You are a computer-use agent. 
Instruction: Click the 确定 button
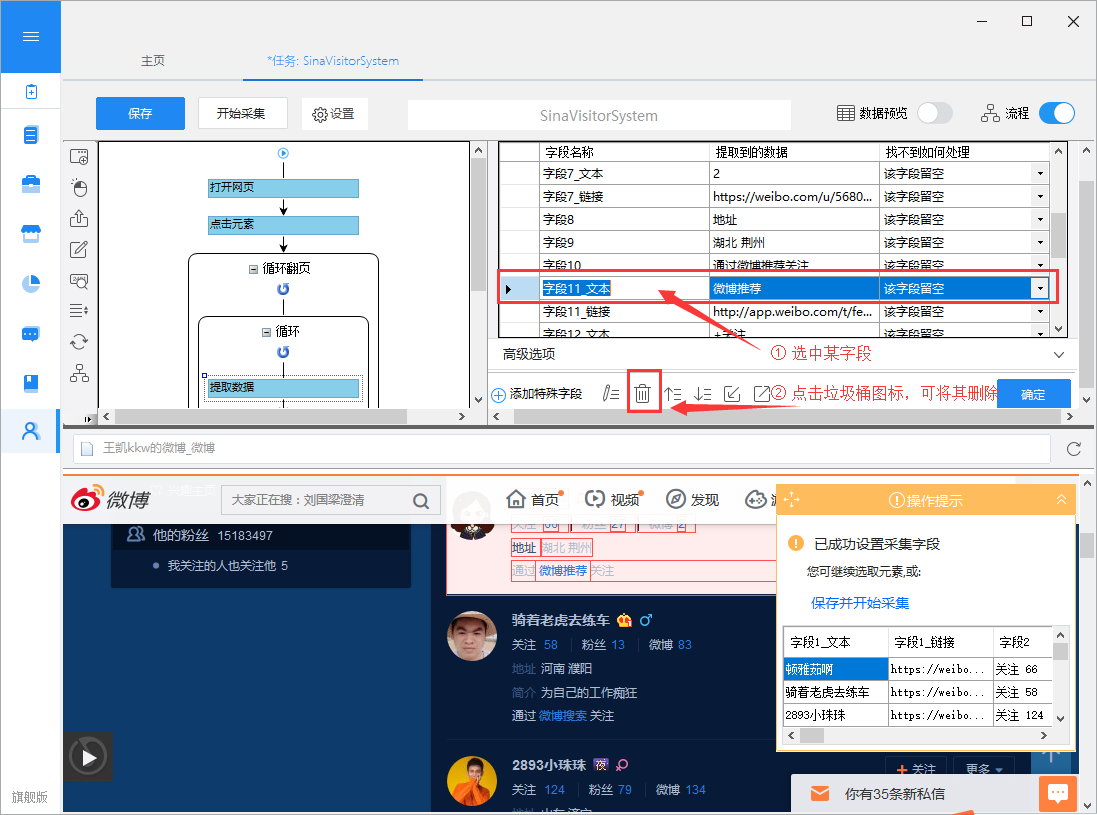pyautogui.click(x=1033, y=394)
